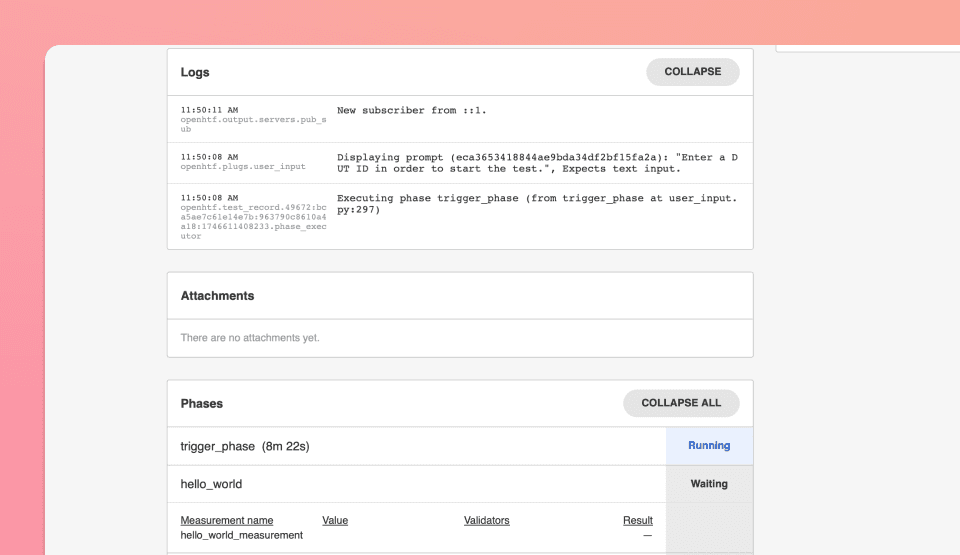The height and width of the screenshot is (555, 960).
Task: Click the Logs section title
Action: pos(195,72)
